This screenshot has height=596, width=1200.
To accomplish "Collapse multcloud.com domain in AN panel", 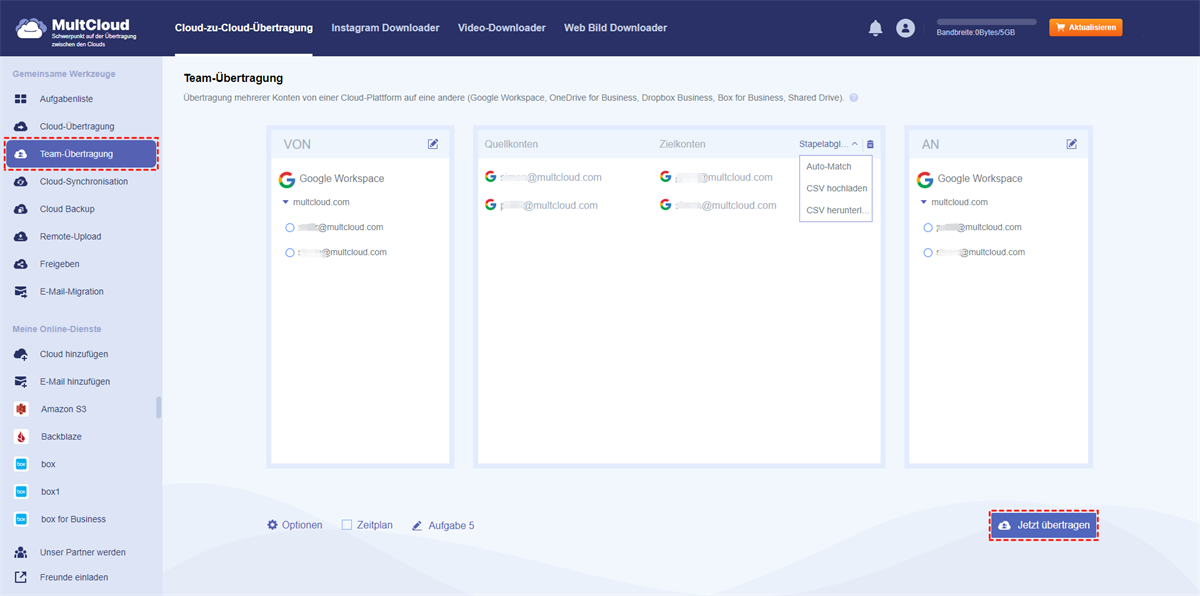I will click(x=923, y=202).
